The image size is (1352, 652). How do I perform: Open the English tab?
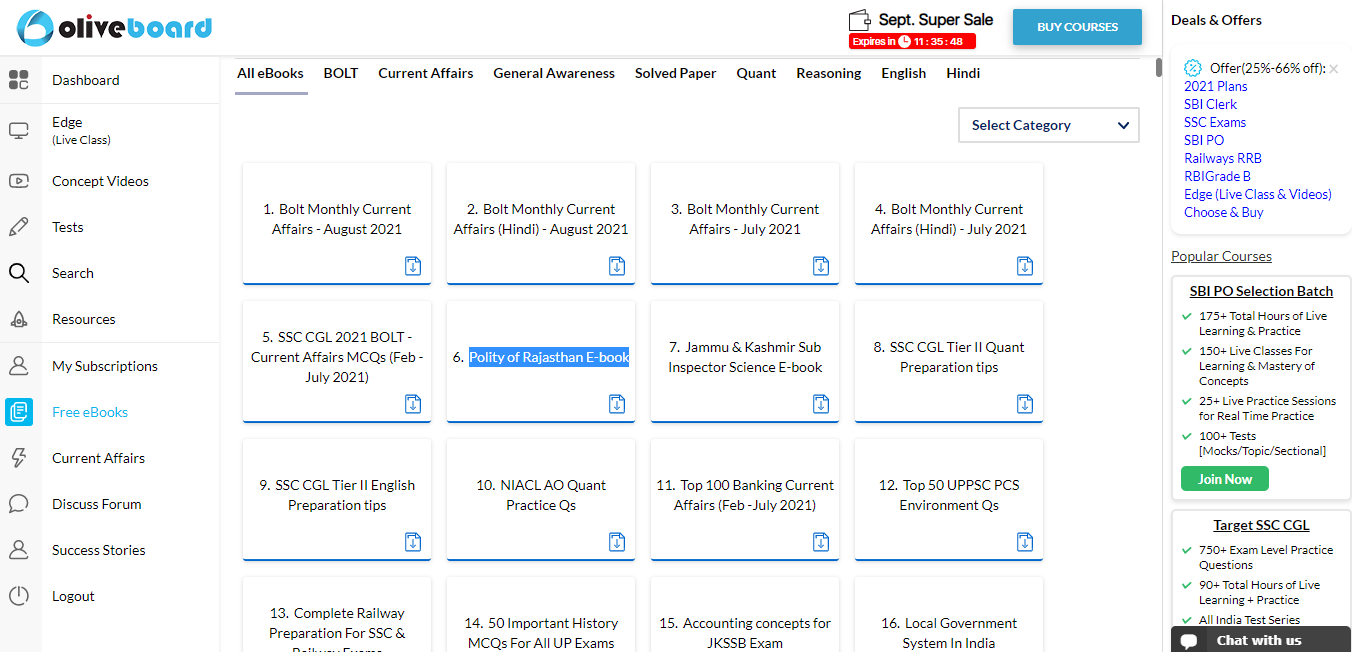pos(904,73)
